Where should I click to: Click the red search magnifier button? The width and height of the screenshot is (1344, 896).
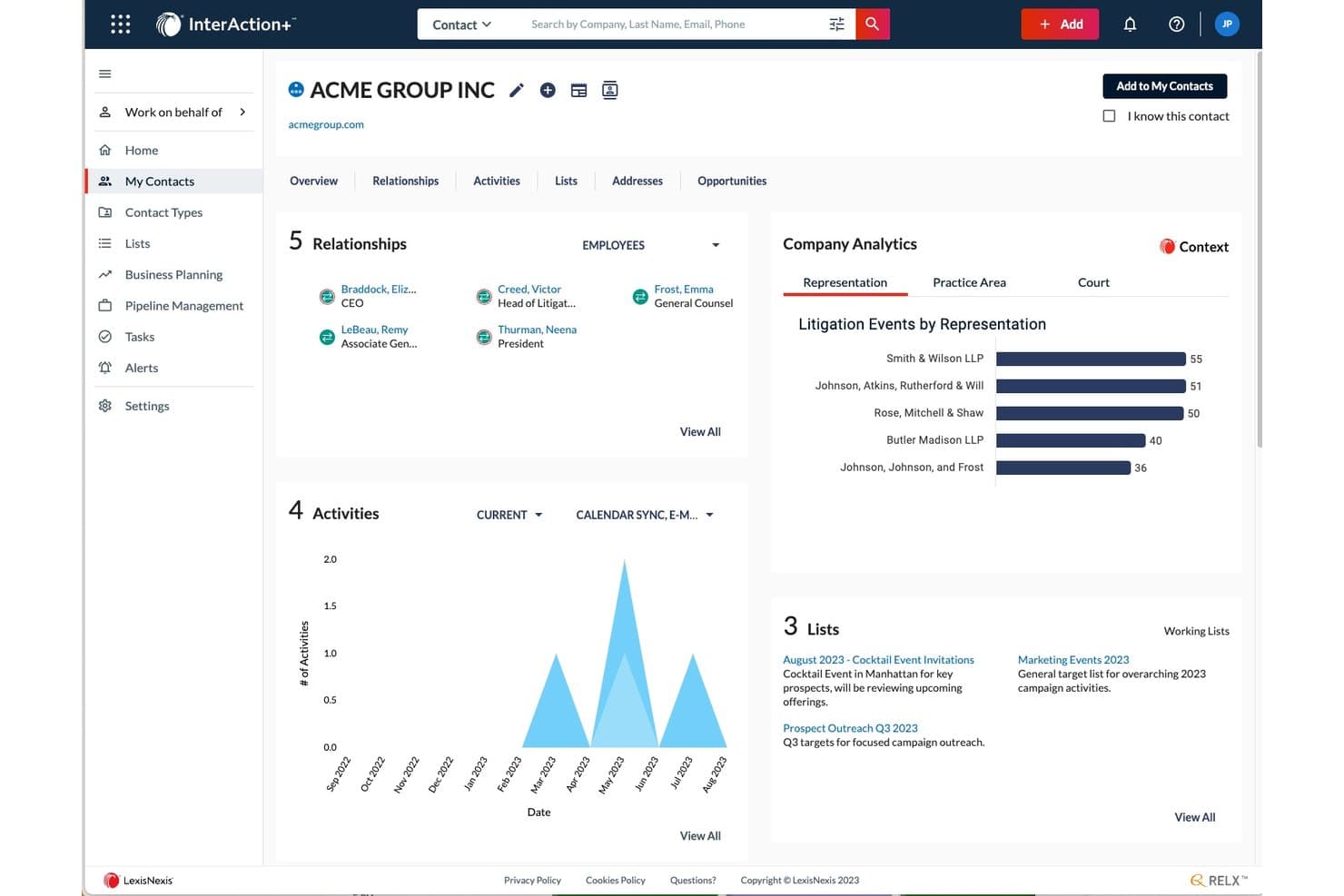(x=873, y=25)
